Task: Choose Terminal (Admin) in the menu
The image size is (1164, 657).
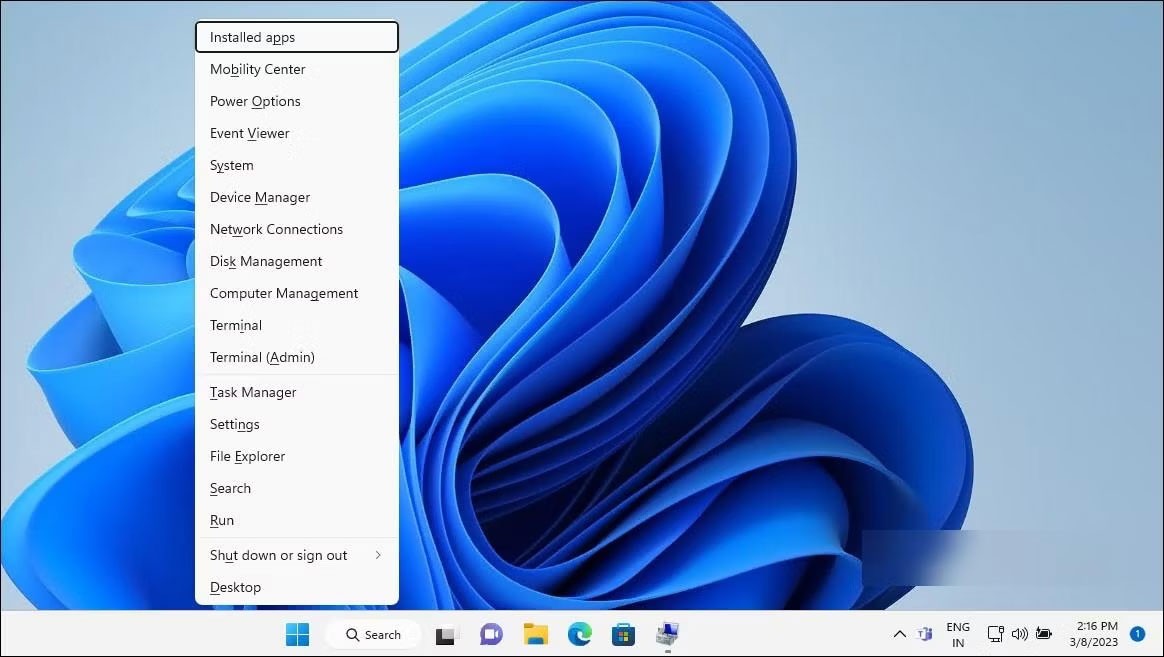Action: (262, 357)
